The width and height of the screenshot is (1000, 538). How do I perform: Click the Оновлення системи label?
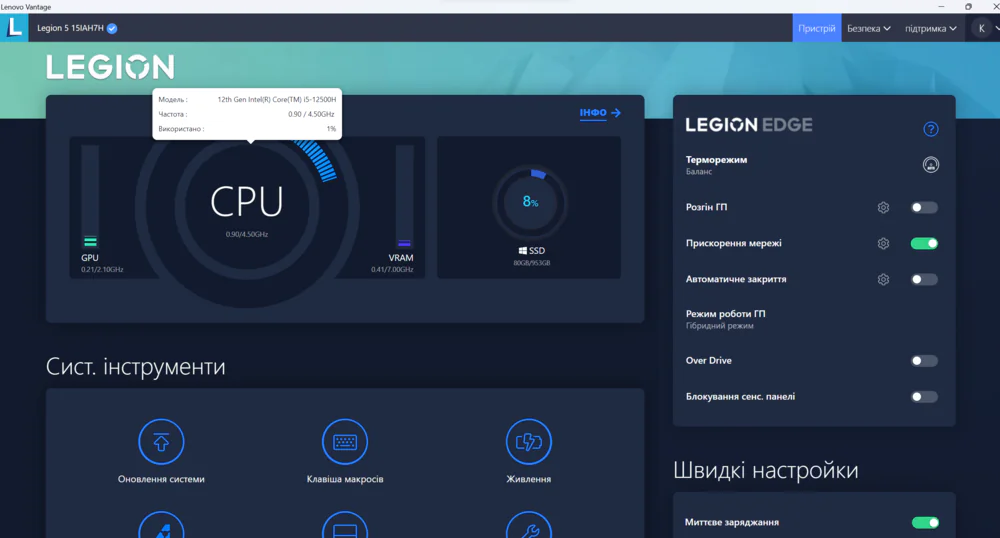coord(161,479)
